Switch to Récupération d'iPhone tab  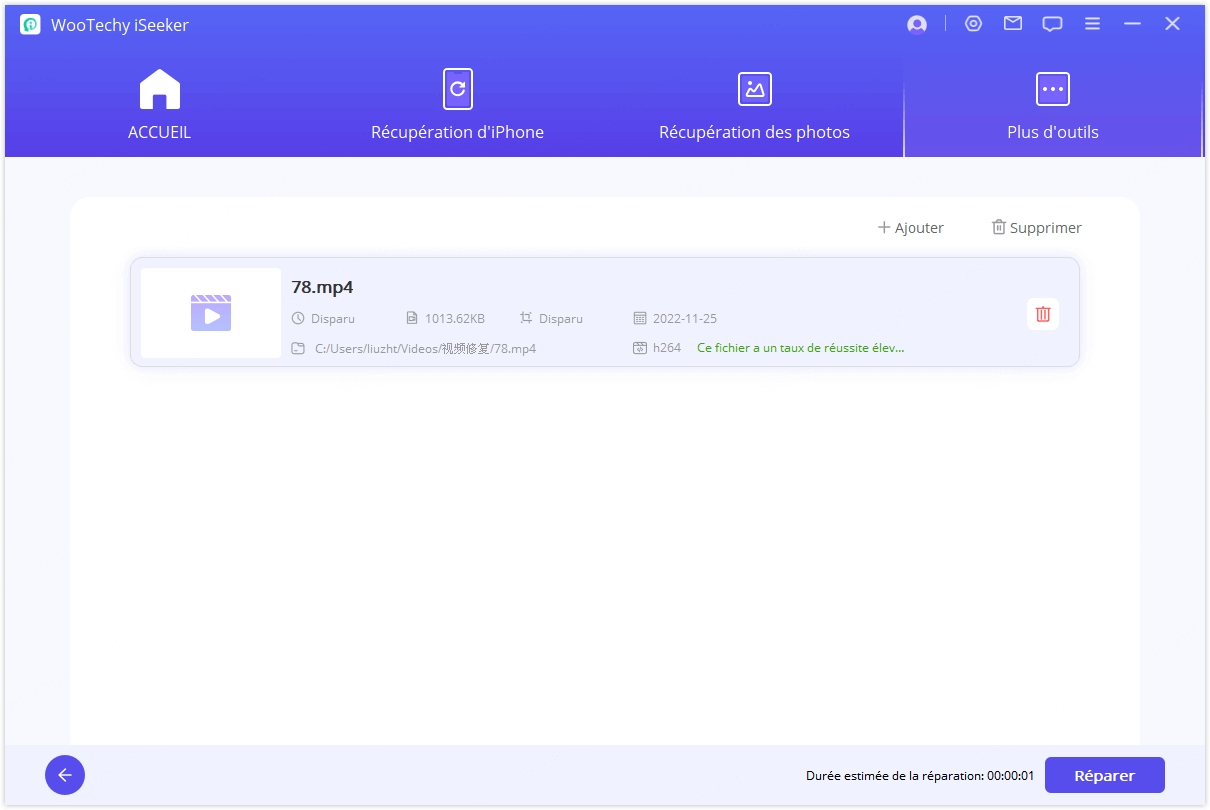(x=457, y=105)
